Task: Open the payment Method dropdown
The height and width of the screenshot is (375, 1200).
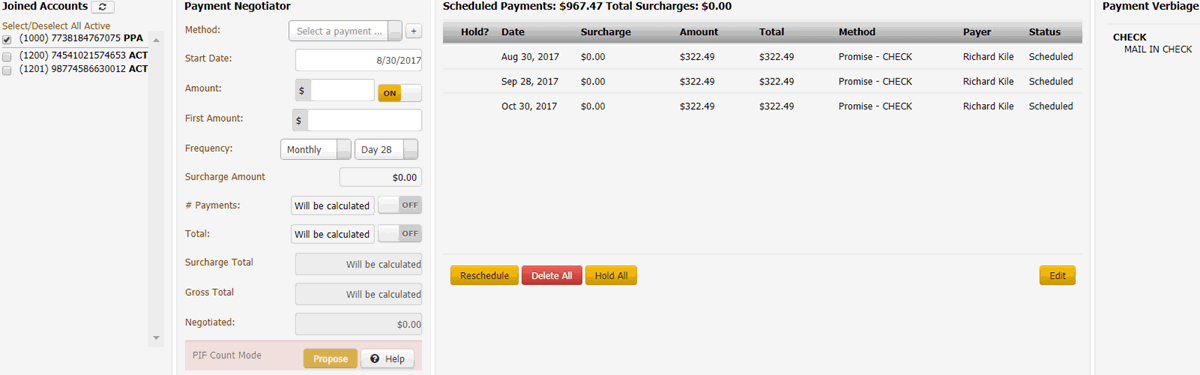Action: [x=346, y=31]
